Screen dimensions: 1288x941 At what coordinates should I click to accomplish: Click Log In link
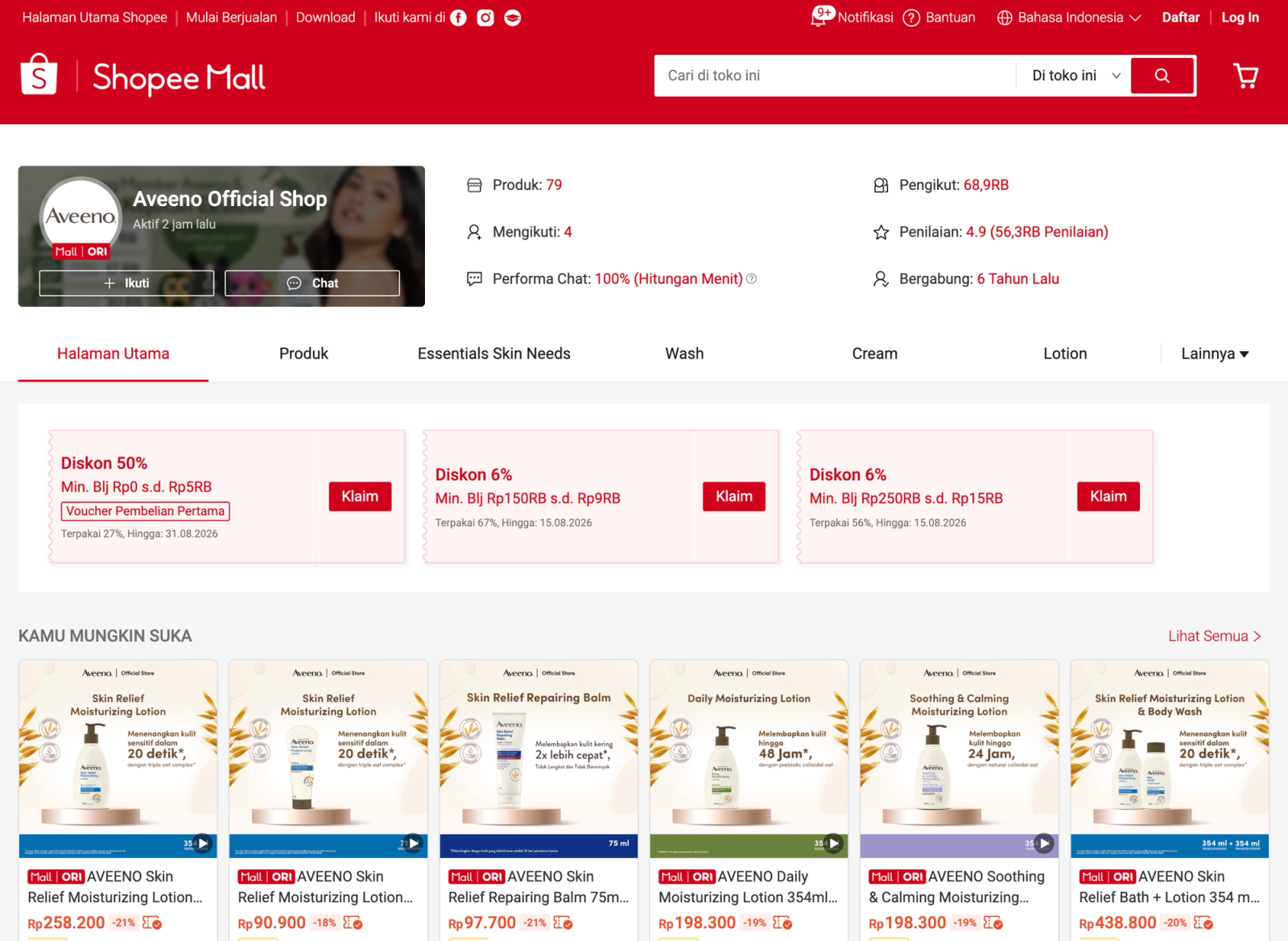pyautogui.click(x=1240, y=18)
